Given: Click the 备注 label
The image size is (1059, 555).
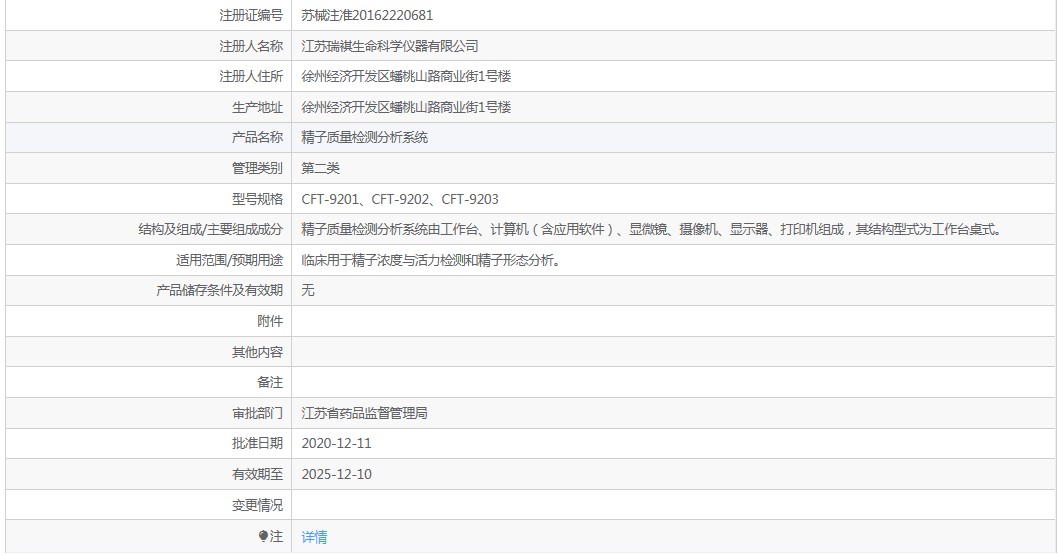Looking at the screenshot, I should pyautogui.click(x=270, y=382).
